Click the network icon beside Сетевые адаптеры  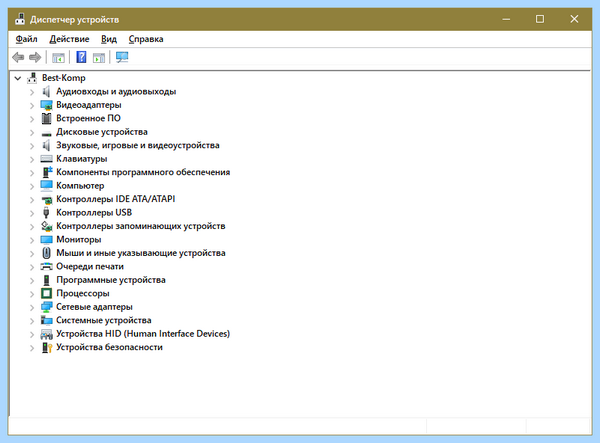click(x=46, y=307)
